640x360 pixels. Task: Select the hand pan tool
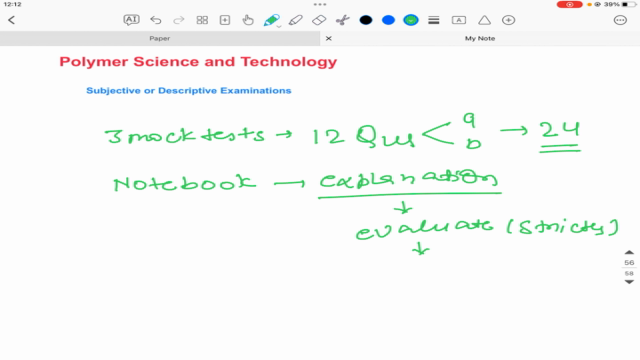pos(248,20)
